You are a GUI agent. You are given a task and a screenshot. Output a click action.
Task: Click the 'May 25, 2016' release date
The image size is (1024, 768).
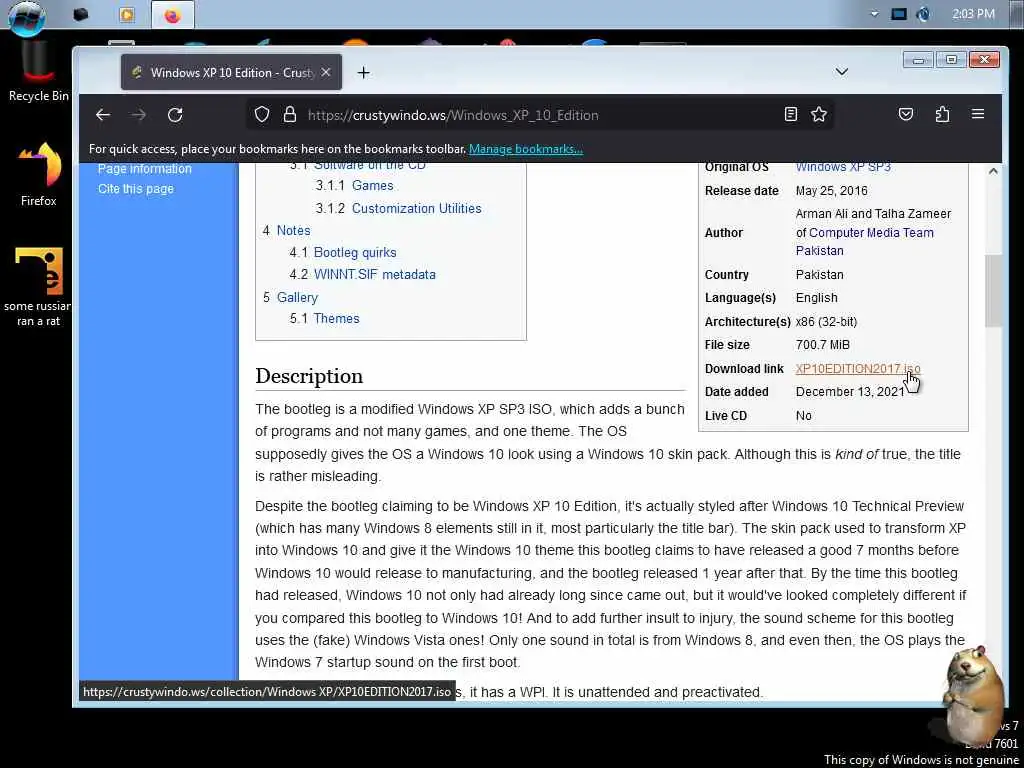point(831,191)
